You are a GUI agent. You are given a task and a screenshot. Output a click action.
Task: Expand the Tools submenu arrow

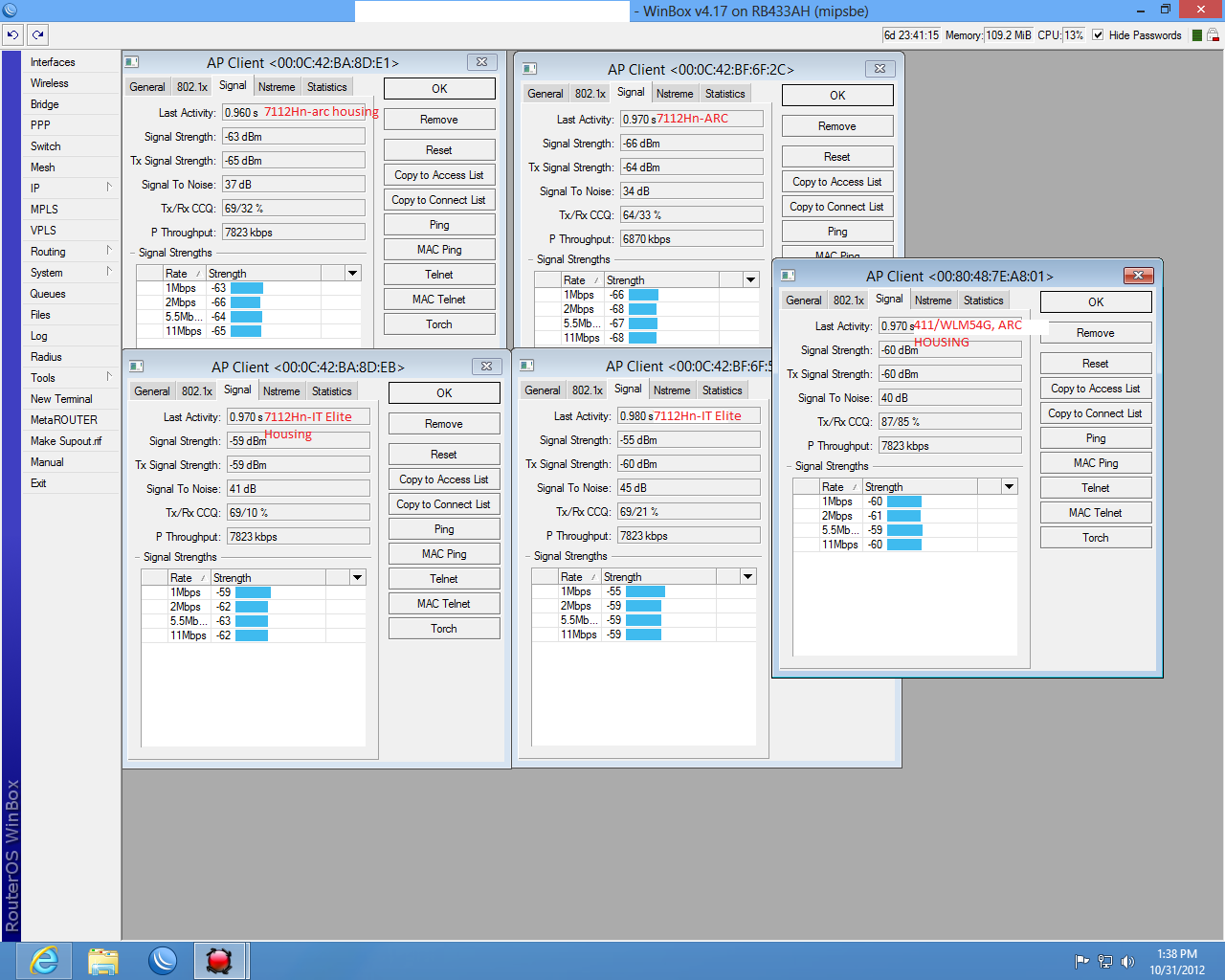click(x=109, y=376)
